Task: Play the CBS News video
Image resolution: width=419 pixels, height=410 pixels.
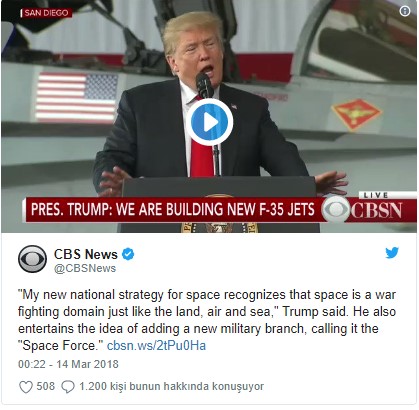Action: (x=209, y=122)
